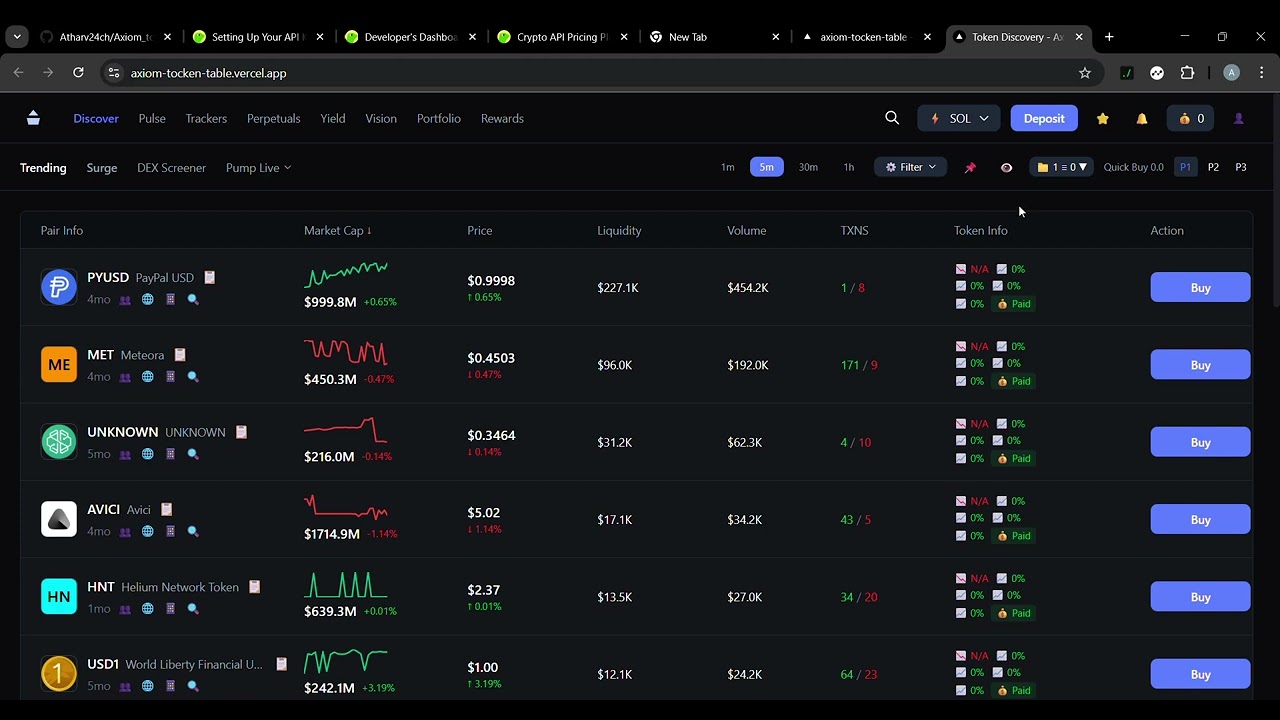Open the Filter dropdown
Viewport: 1280px width, 720px height.
tap(910, 167)
